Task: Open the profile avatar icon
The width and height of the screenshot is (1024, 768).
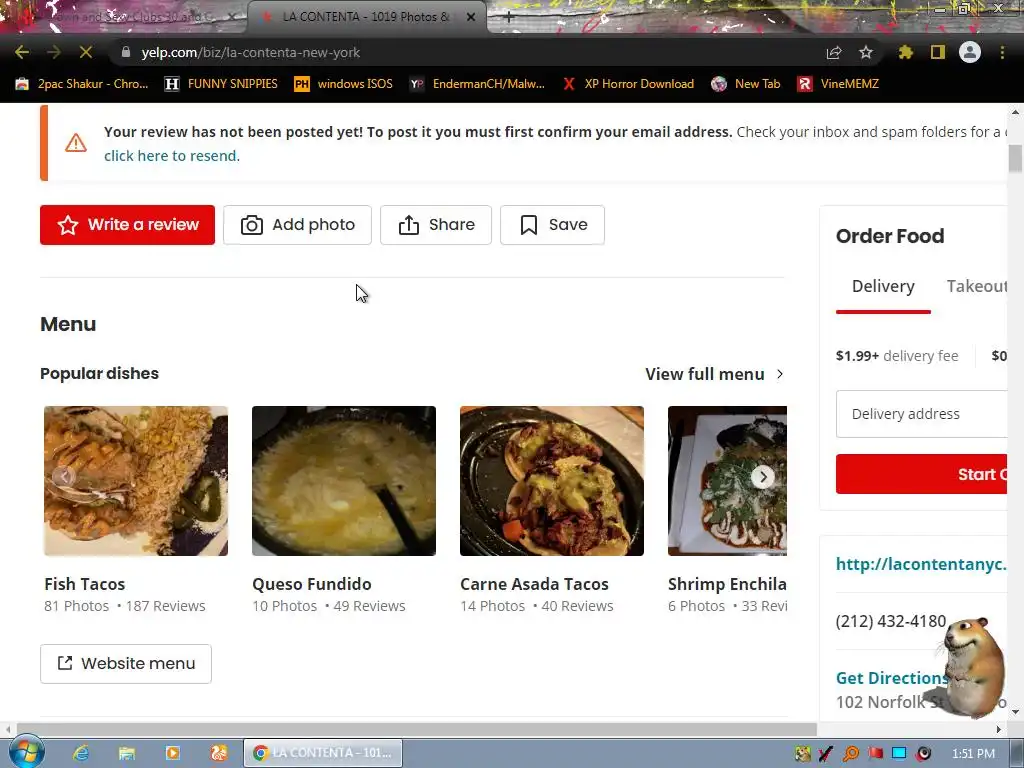Action: coord(970,52)
